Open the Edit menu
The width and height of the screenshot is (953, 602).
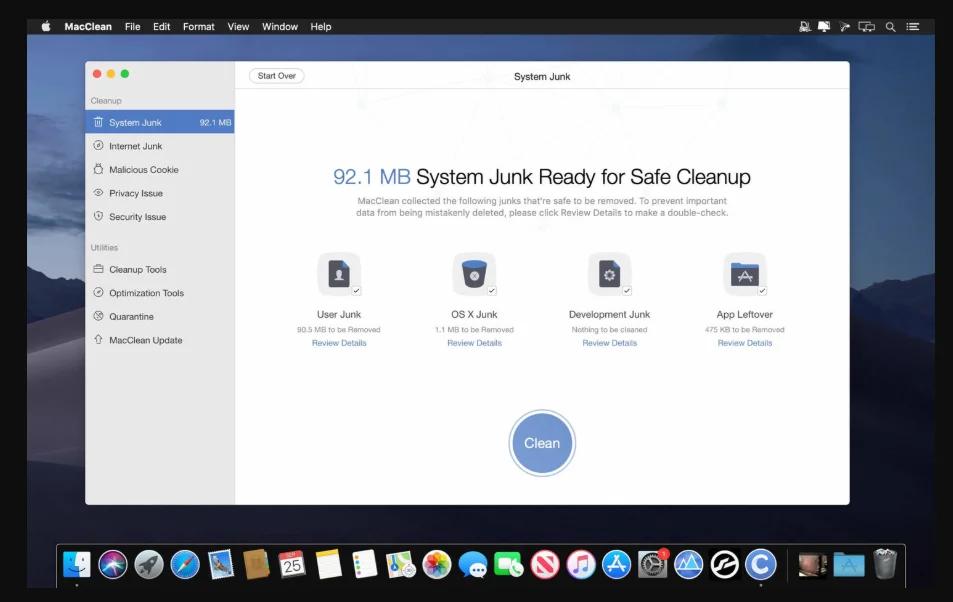coord(161,27)
